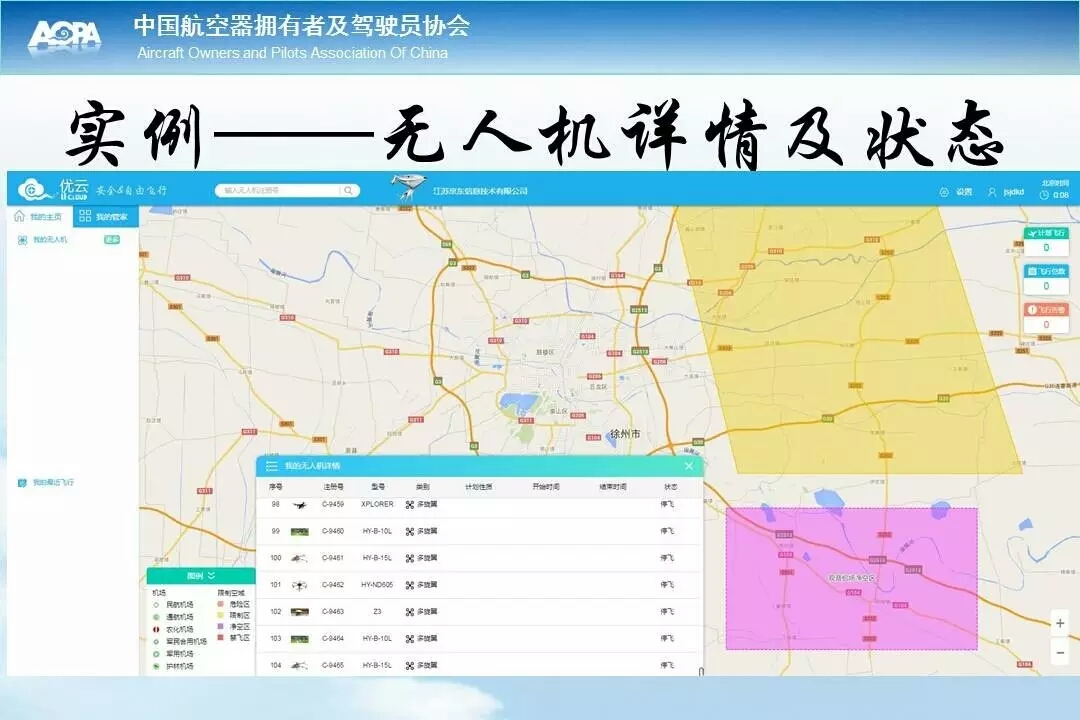Screen dimensions: 1080x720
Task: Focus the UAV registration number search field
Action: [279, 190]
